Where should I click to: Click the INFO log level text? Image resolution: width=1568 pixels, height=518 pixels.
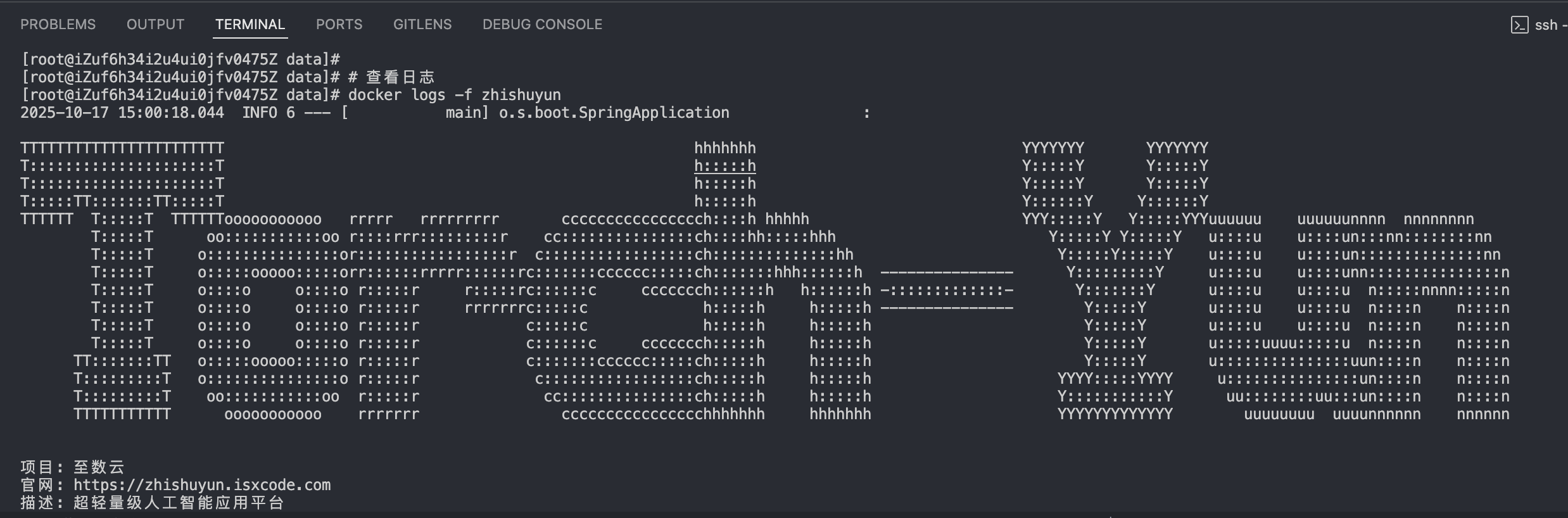coord(259,113)
